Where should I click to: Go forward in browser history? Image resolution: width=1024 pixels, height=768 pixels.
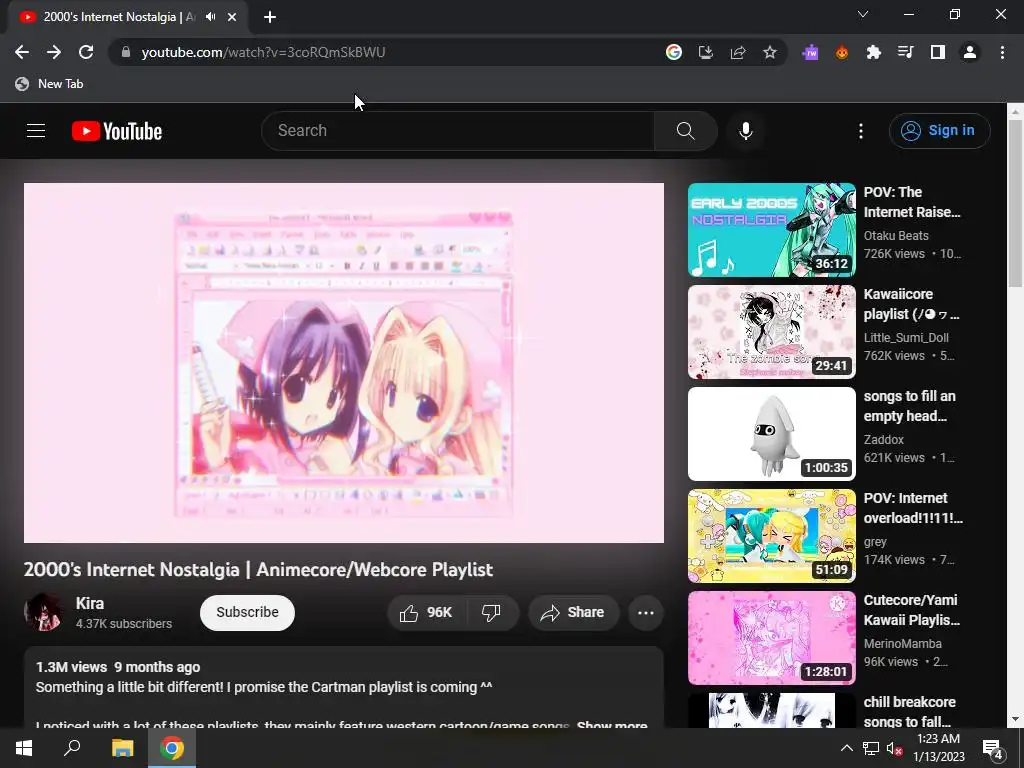pos(54,52)
